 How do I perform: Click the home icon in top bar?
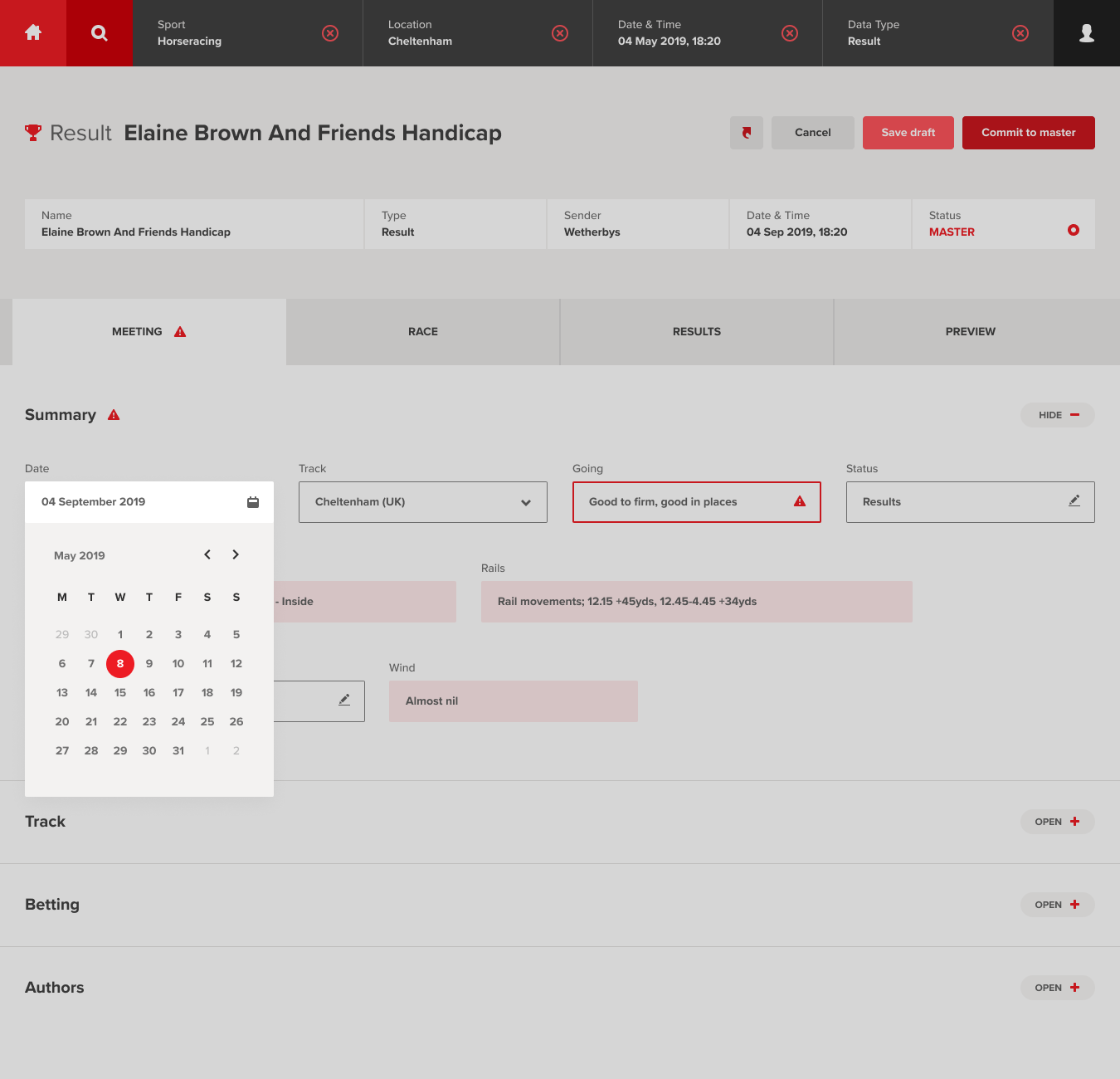33,33
